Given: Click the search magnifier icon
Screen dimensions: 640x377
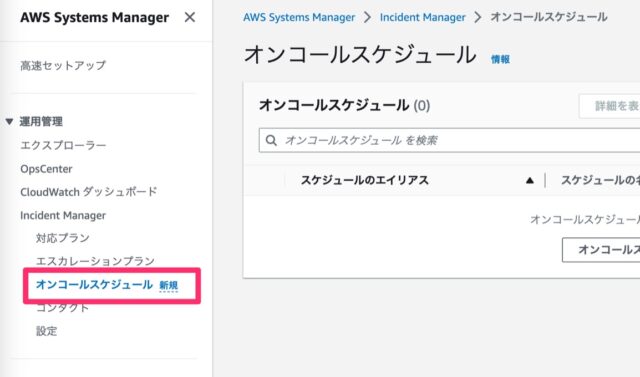Looking at the screenshot, I should (271, 140).
